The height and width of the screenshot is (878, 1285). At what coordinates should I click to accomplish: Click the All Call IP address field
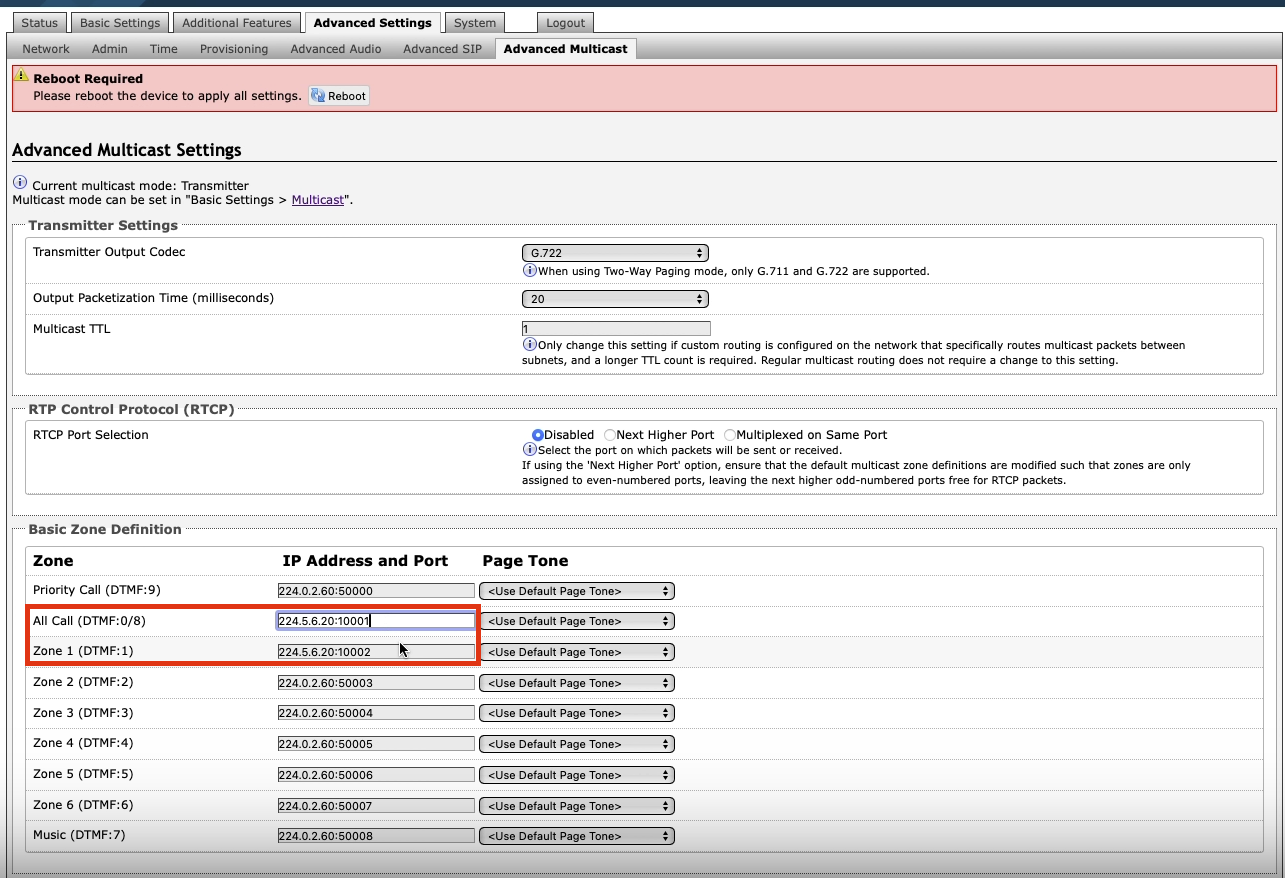(x=376, y=621)
